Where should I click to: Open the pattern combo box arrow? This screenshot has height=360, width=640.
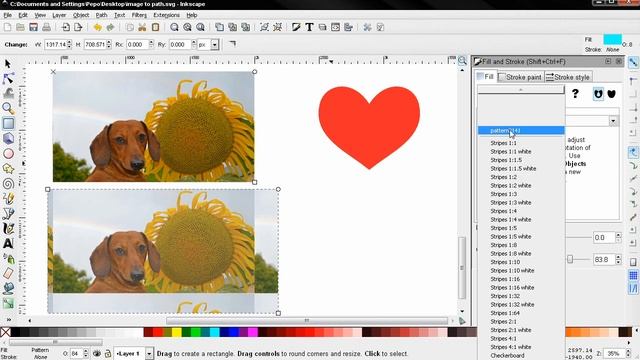[613, 121]
